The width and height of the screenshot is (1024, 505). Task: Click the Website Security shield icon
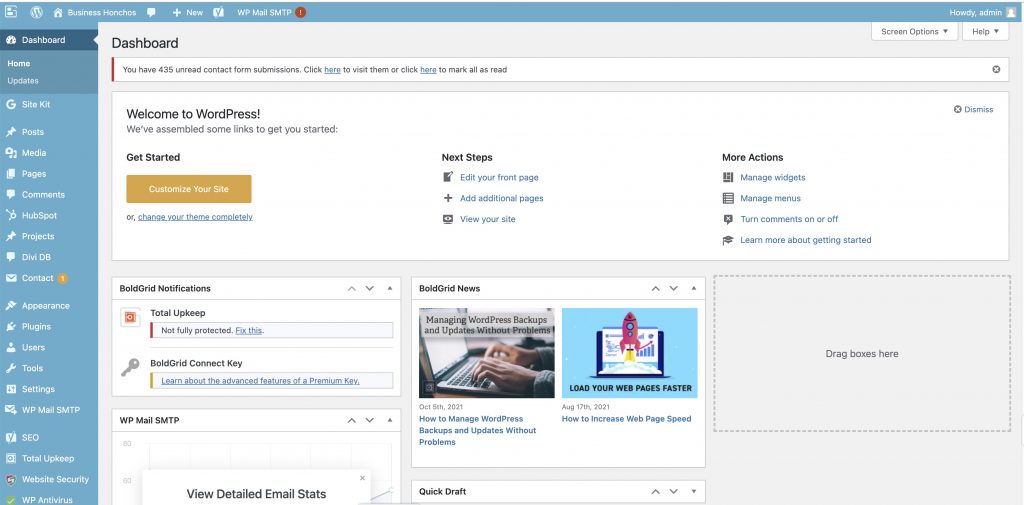click(11, 480)
